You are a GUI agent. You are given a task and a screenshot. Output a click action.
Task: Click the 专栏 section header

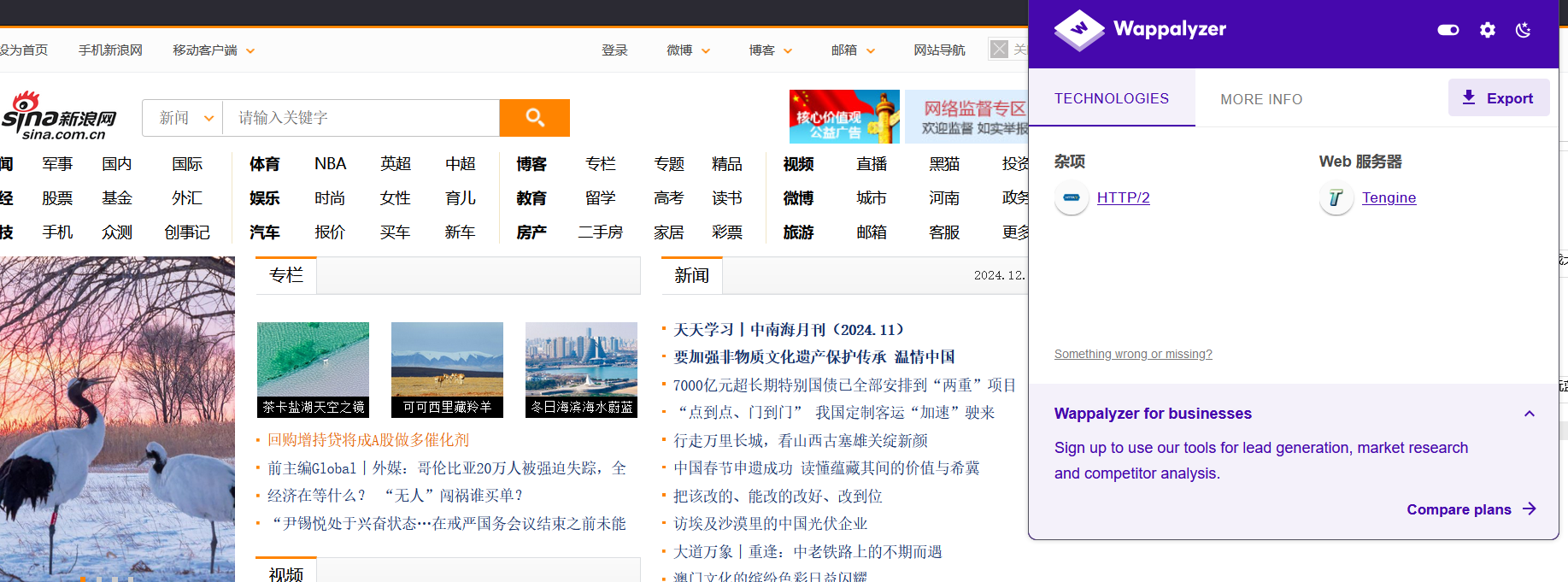pyautogui.click(x=286, y=275)
